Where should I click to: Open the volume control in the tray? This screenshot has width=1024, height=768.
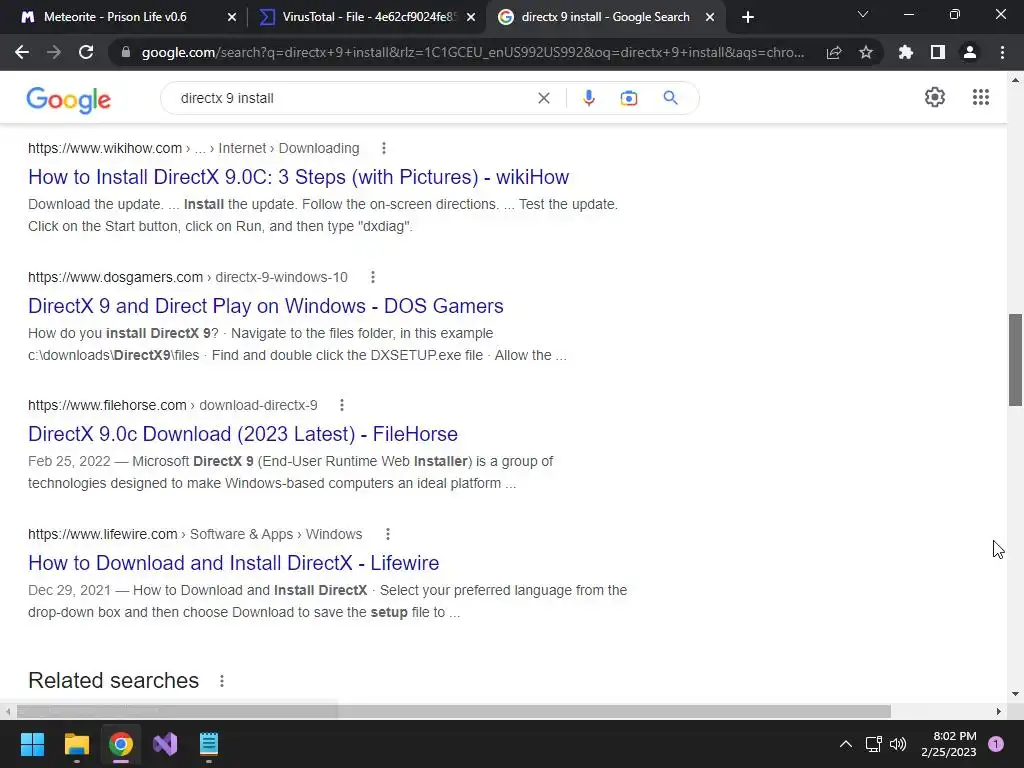click(898, 744)
